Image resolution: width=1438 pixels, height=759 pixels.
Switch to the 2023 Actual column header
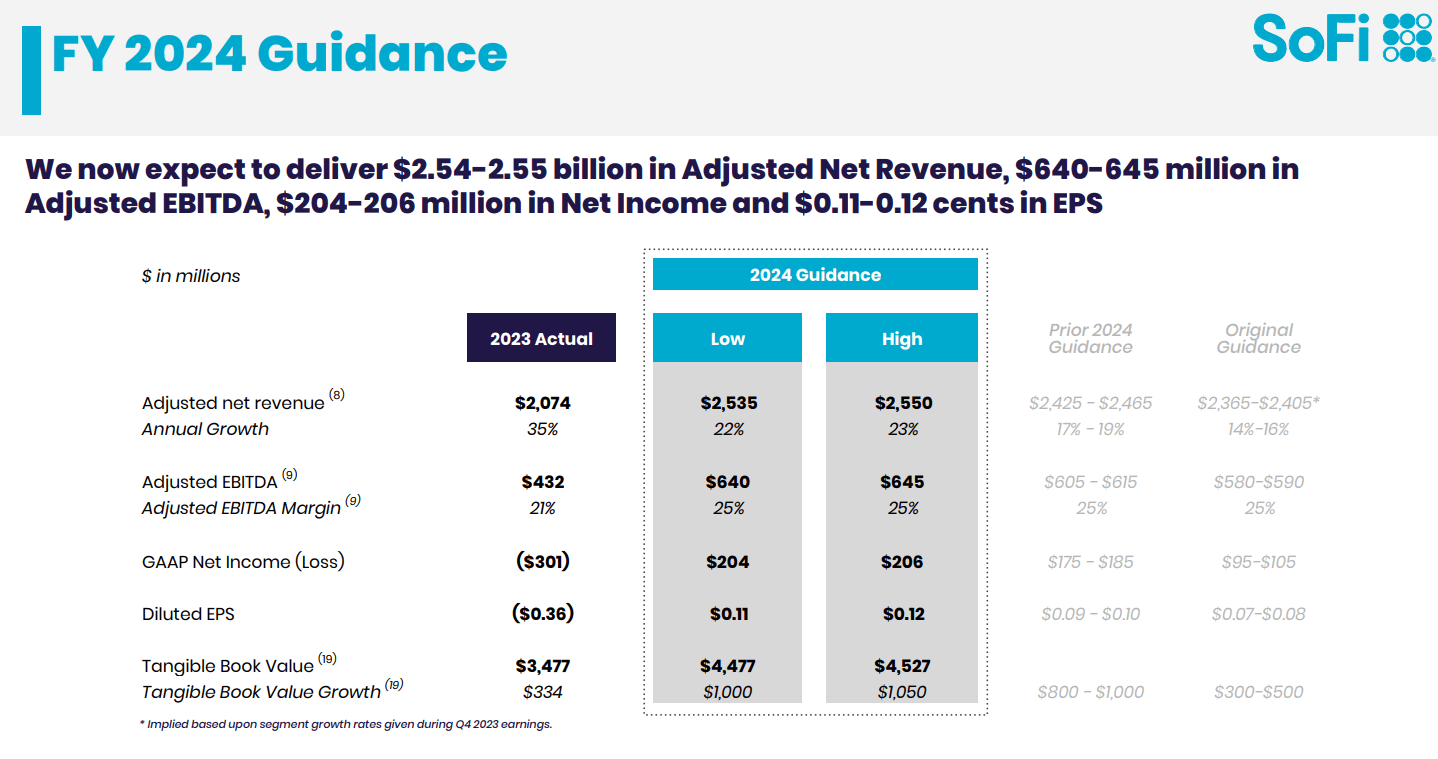[x=541, y=337]
